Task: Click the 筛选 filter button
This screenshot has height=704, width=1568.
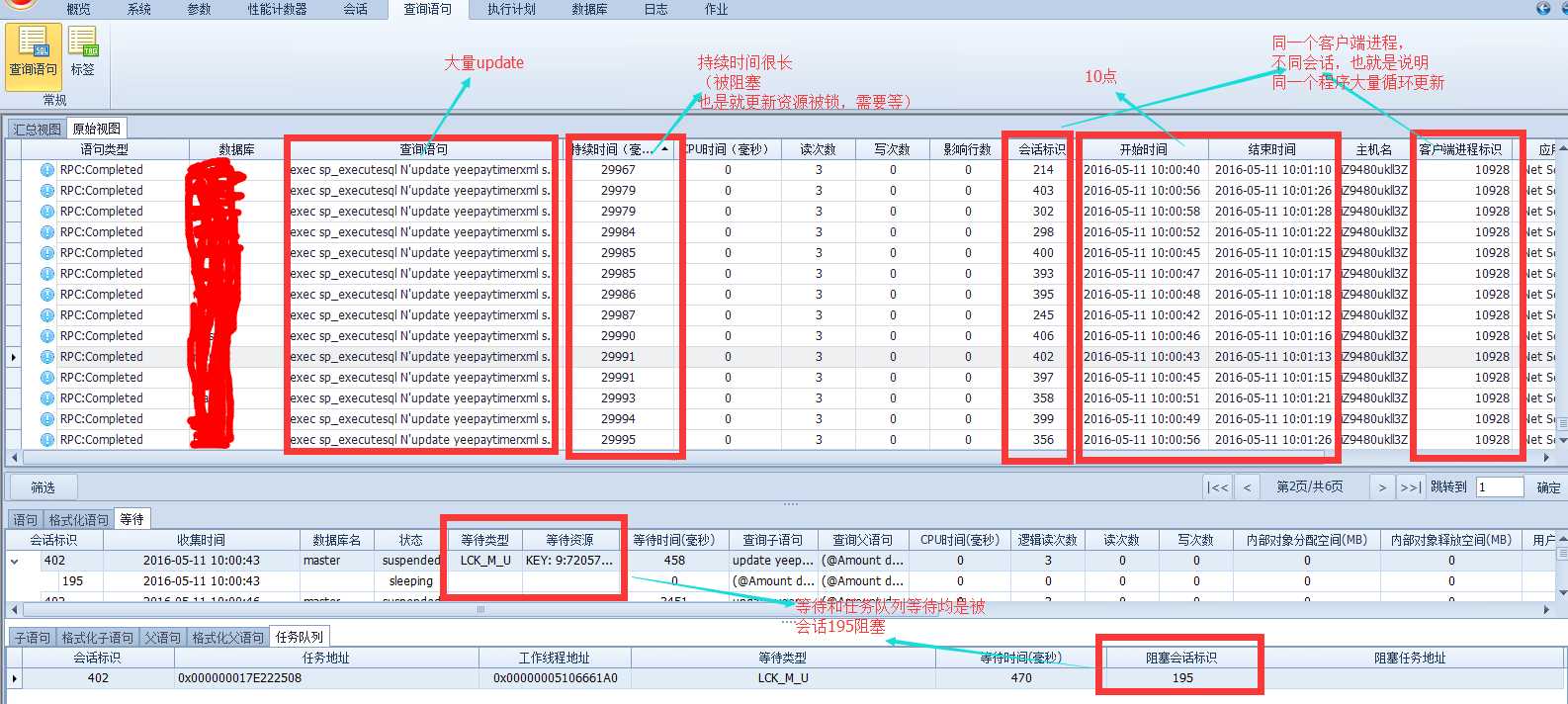Action: click(43, 487)
